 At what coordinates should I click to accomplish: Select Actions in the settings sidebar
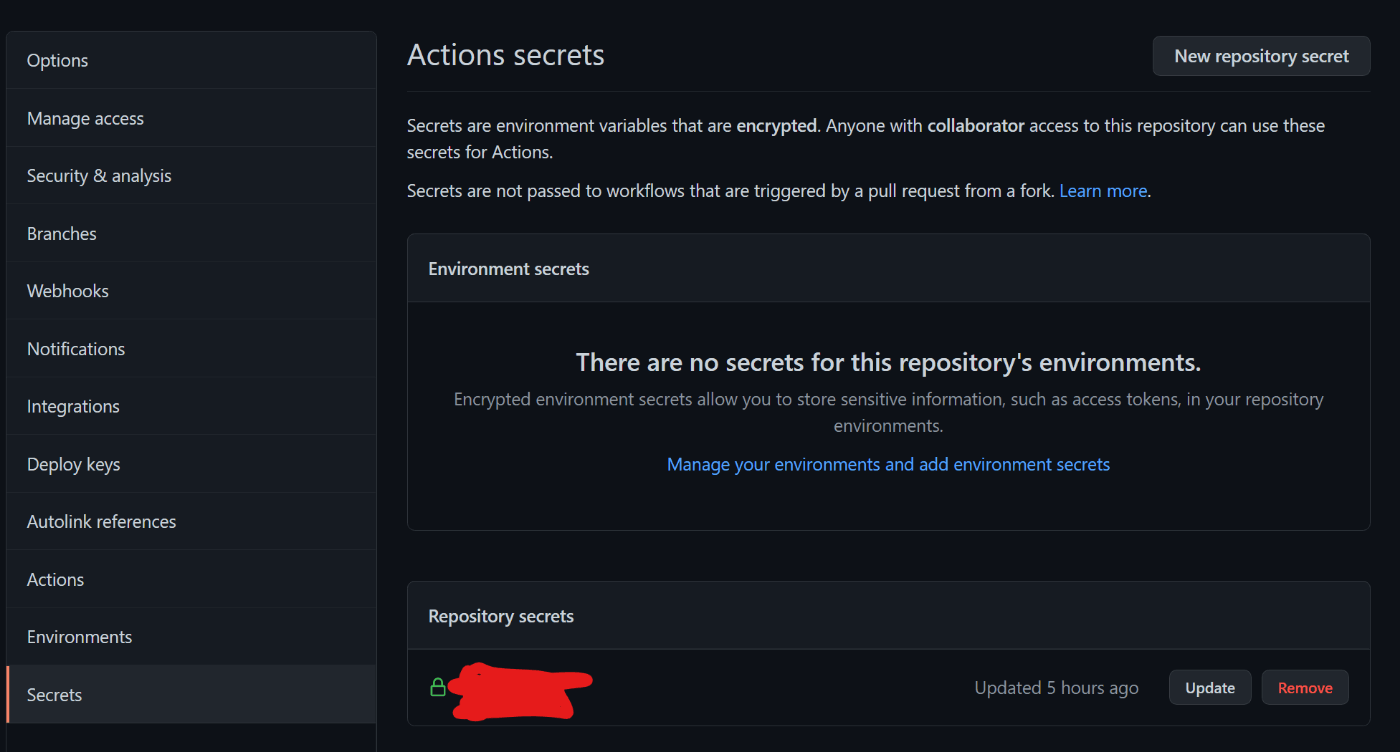pos(191,580)
